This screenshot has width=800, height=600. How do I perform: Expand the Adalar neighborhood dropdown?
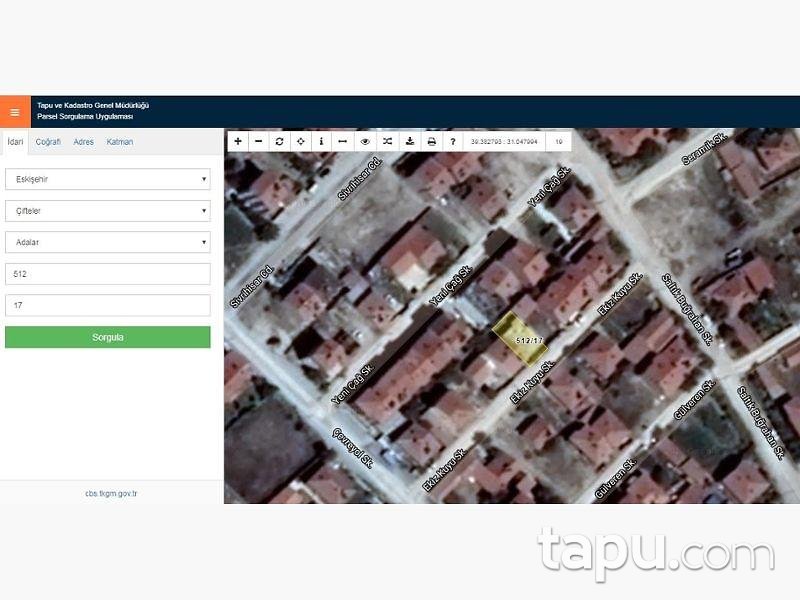[108, 242]
